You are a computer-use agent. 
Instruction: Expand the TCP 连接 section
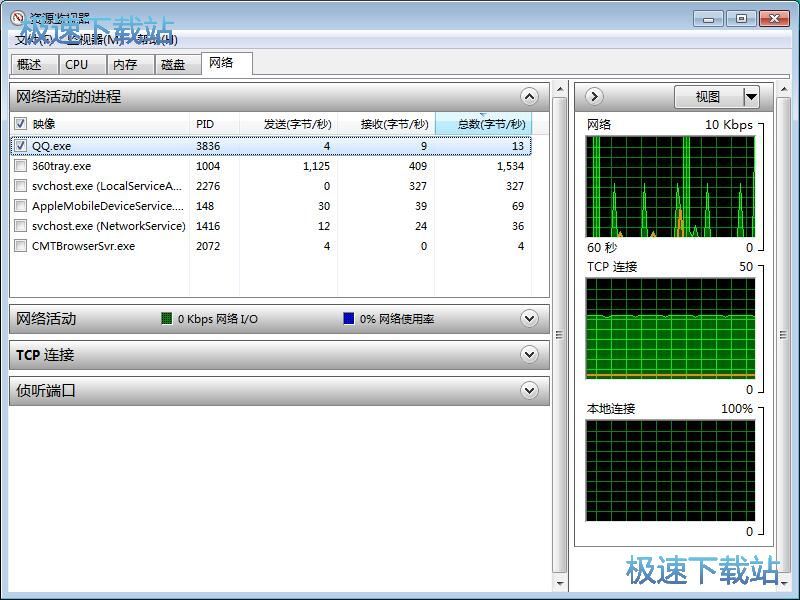tap(529, 355)
